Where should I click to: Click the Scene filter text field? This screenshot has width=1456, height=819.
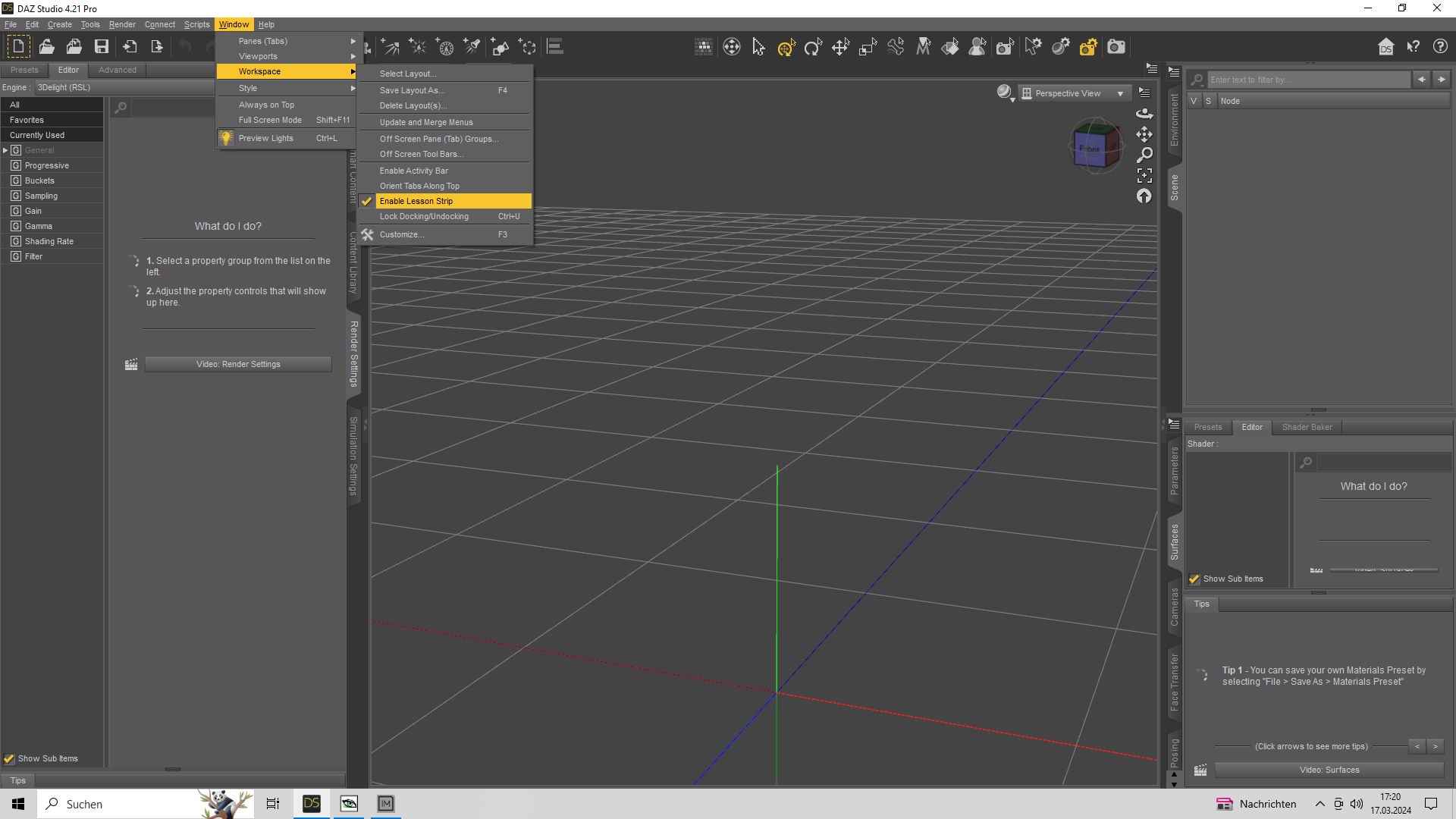point(1307,80)
